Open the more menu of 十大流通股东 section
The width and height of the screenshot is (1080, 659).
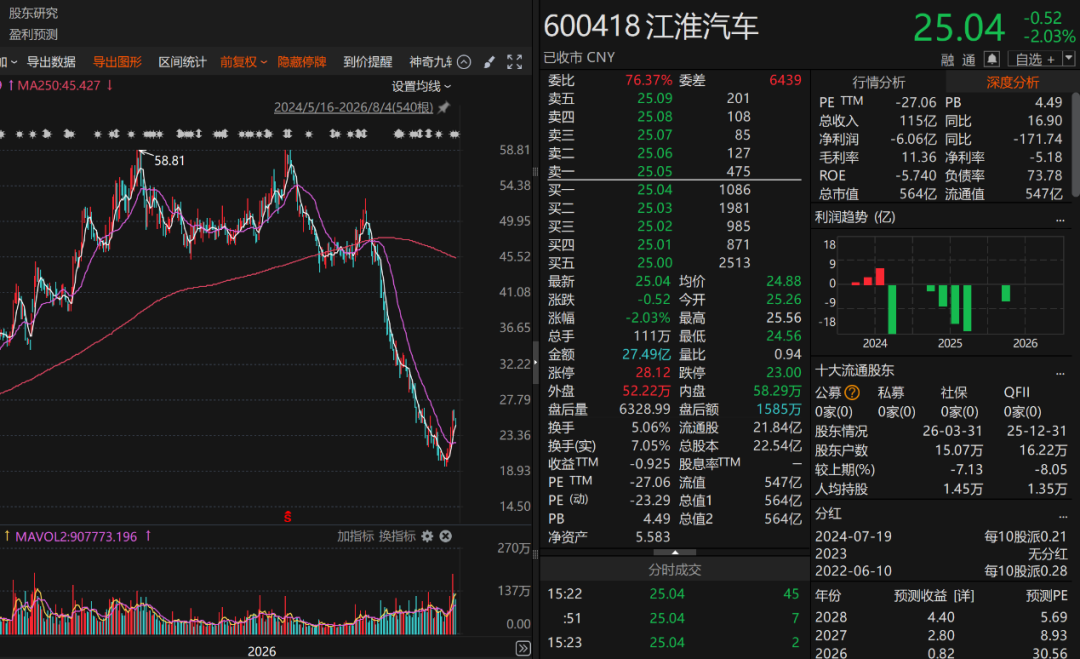click(x=1061, y=372)
